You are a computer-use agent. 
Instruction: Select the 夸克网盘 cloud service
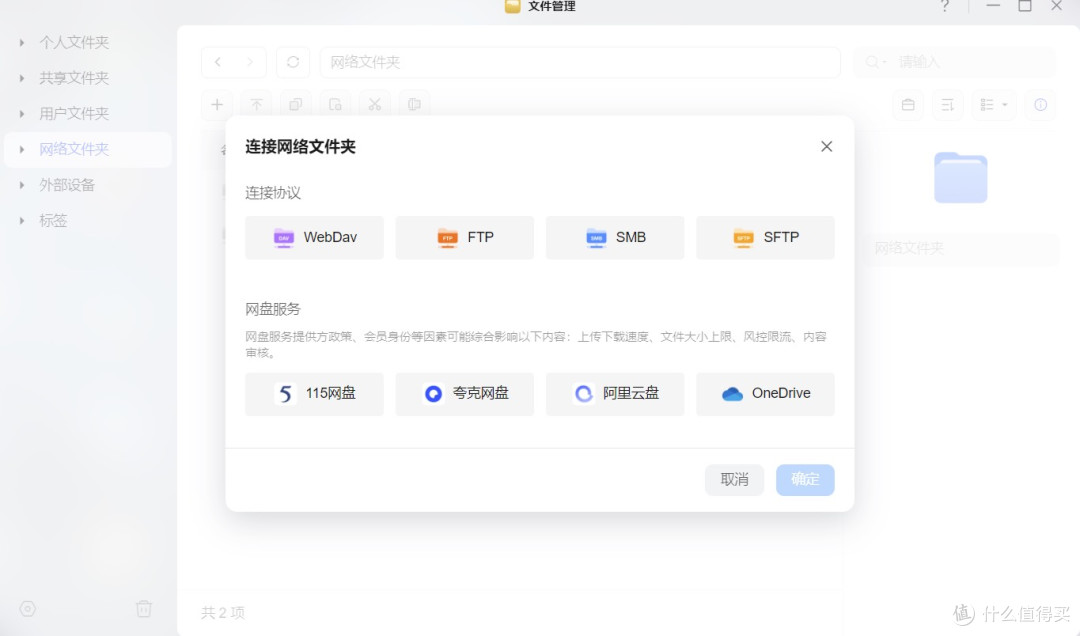(464, 393)
